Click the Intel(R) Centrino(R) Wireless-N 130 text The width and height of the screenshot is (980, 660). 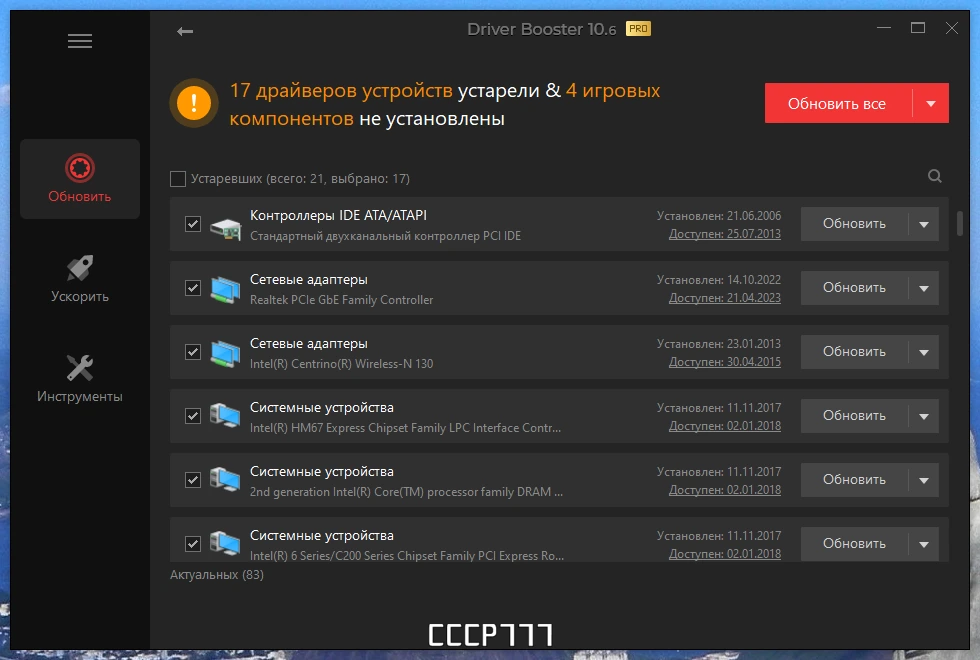(341, 364)
